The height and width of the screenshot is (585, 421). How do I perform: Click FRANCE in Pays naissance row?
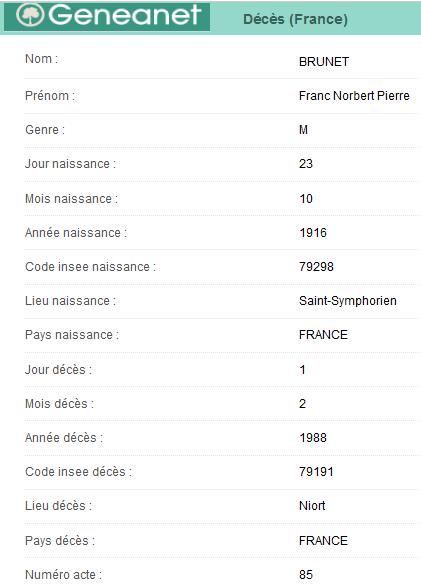pos(323,335)
